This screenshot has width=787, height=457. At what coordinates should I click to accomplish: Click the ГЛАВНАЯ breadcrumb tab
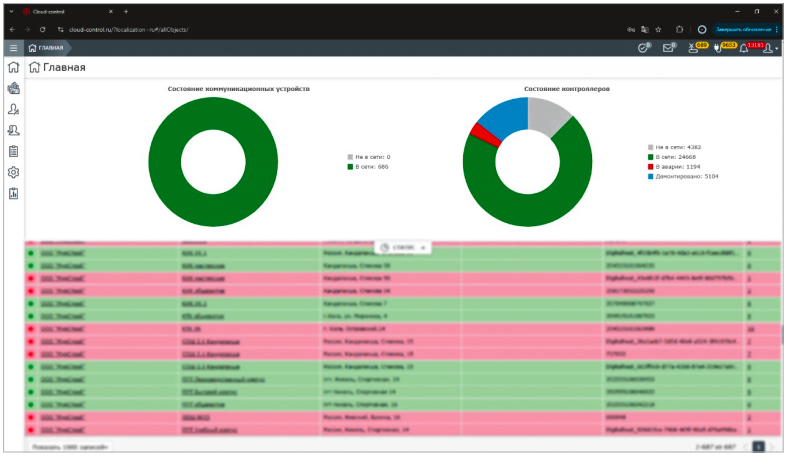46,48
